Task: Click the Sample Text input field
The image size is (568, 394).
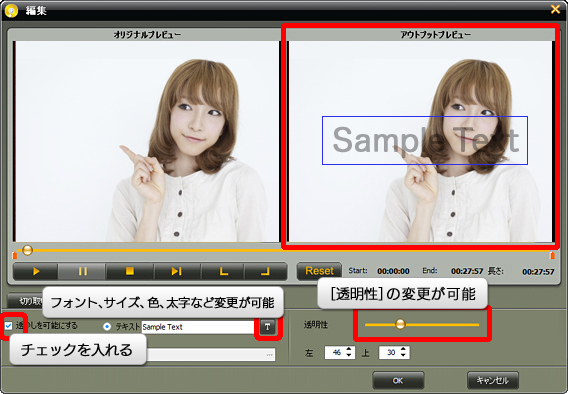Action: (198, 327)
